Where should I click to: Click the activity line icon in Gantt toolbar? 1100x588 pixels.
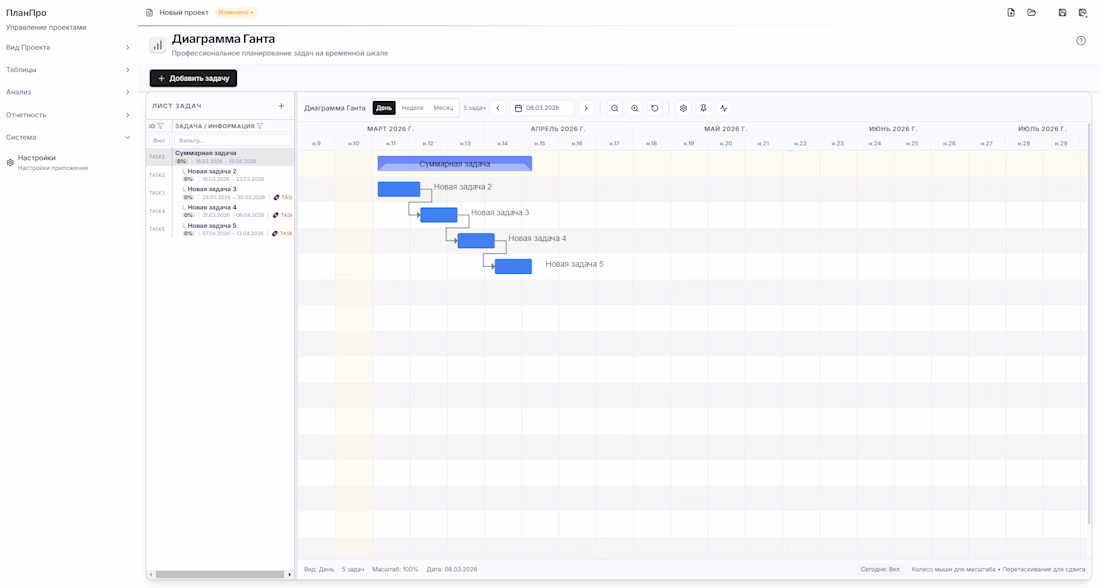tap(723, 108)
